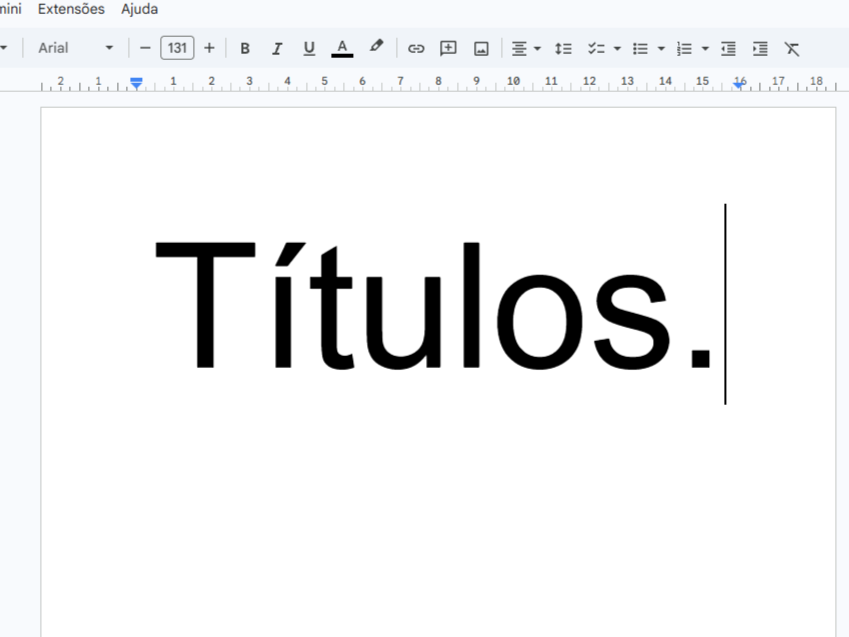This screenshot has height=637, width=849.
Task: Click the bulleted list icon
Action: (x=641, y=49)
